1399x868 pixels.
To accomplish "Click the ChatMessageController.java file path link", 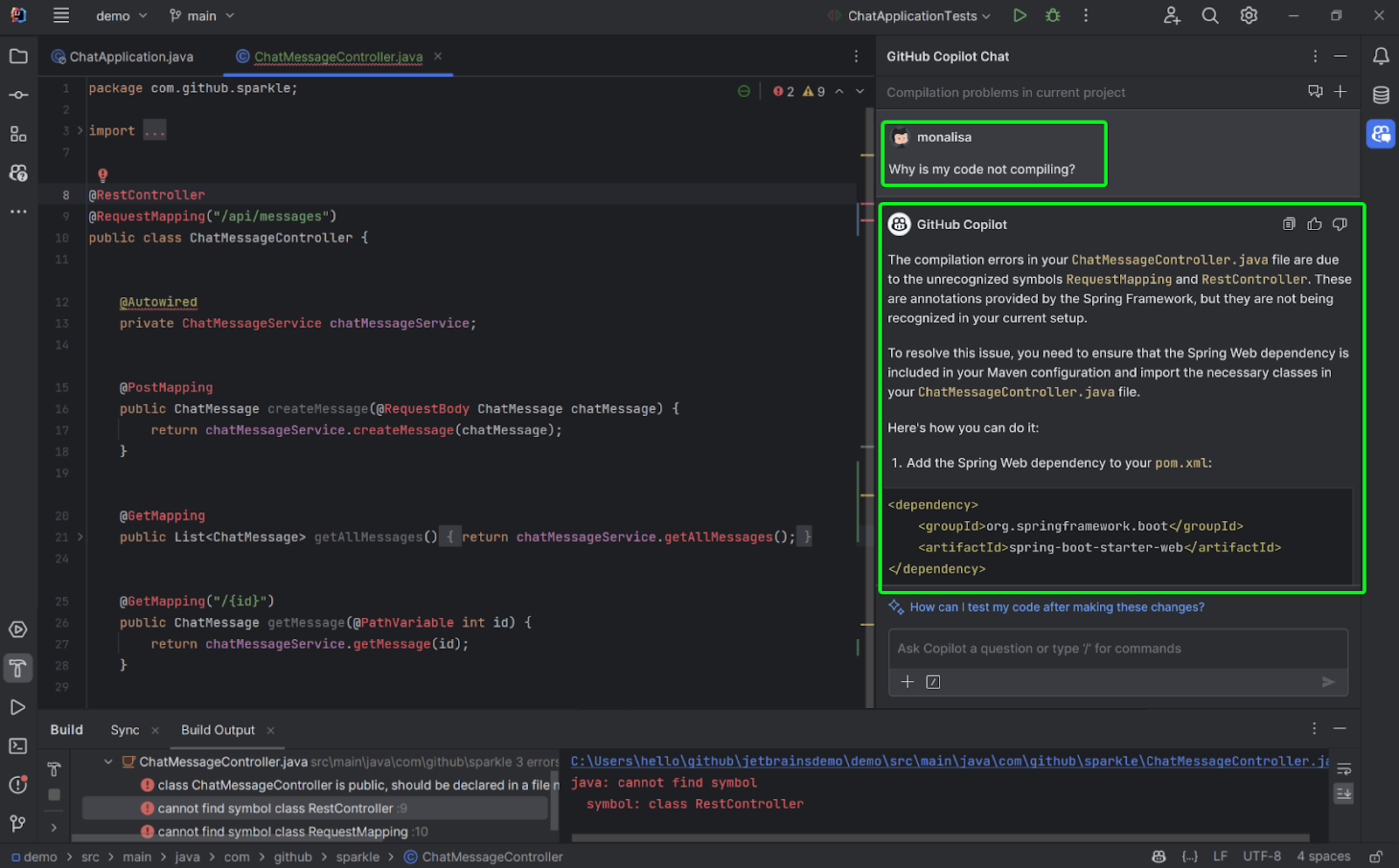I will pos(949,761).
